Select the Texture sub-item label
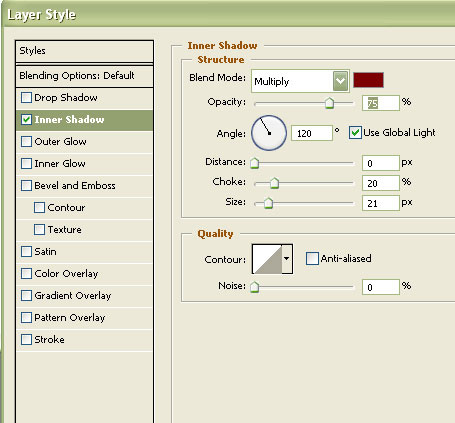The image size is (455, 423). 64,230
